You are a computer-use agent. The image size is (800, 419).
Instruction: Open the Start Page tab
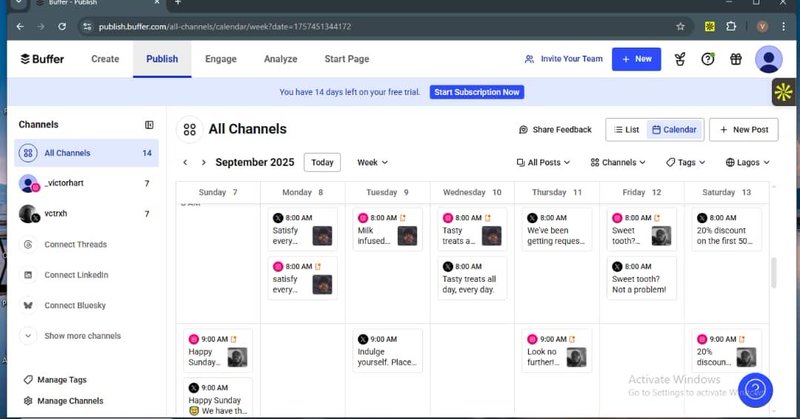pyautogui.click(x=347, y=59)
